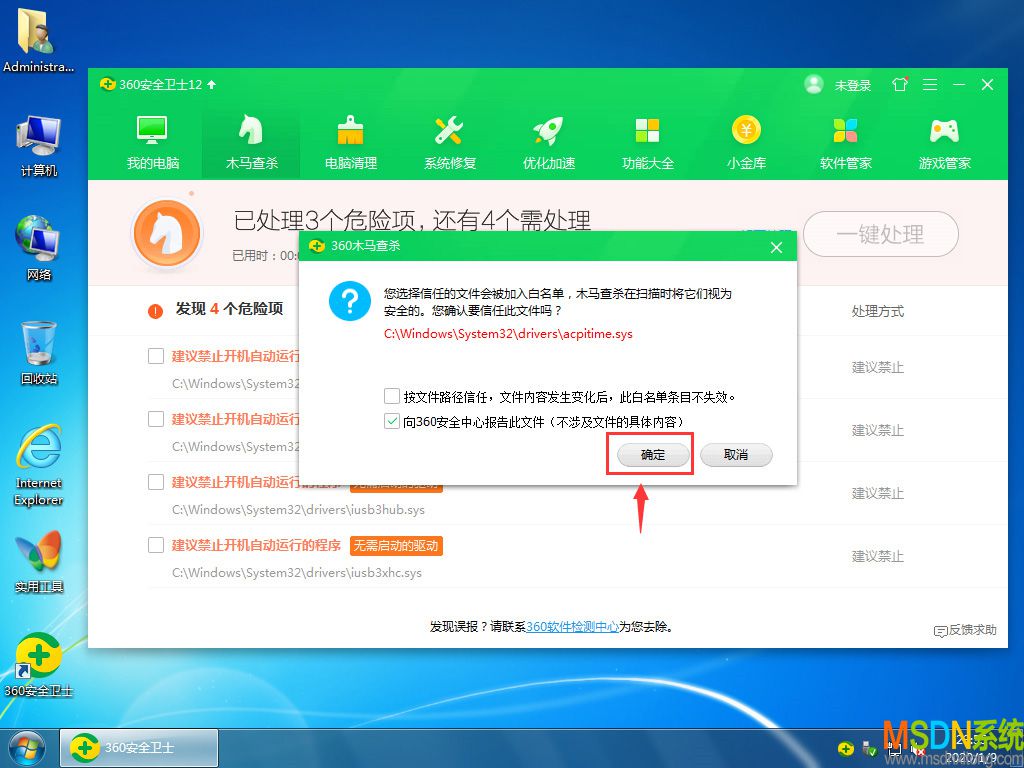Tick the checkbox for iusb3xhc.sys row
This screenshot has width=1024, height=768.
click(155, 545)
